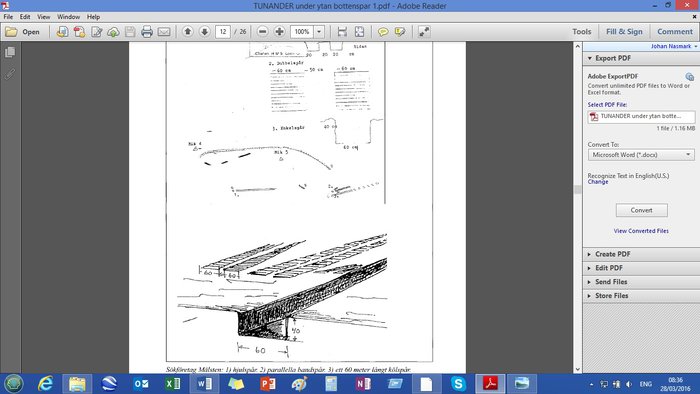Open the Edit menu
700x394 pixels.
pos(25,17)
